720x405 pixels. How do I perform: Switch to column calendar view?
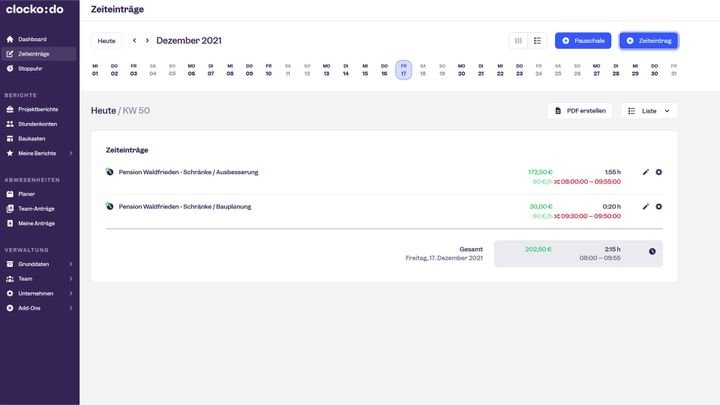518,41
